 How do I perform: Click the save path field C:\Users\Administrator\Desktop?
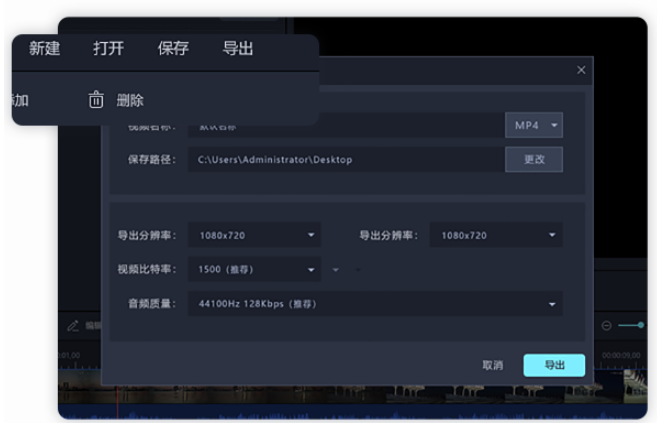(346, 159)
